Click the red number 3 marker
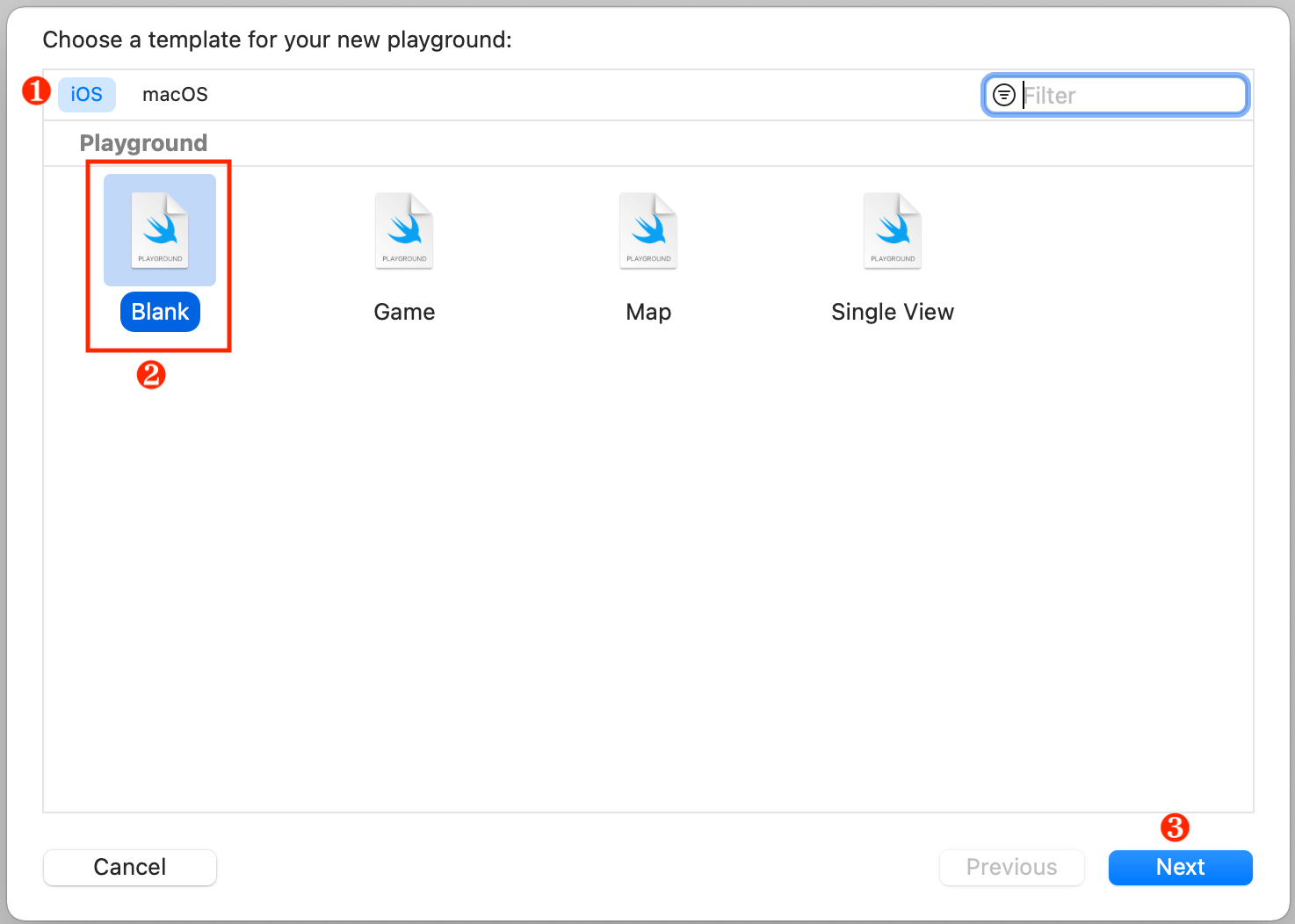This screenshot has height=924, width=1295. point(1175,827)
